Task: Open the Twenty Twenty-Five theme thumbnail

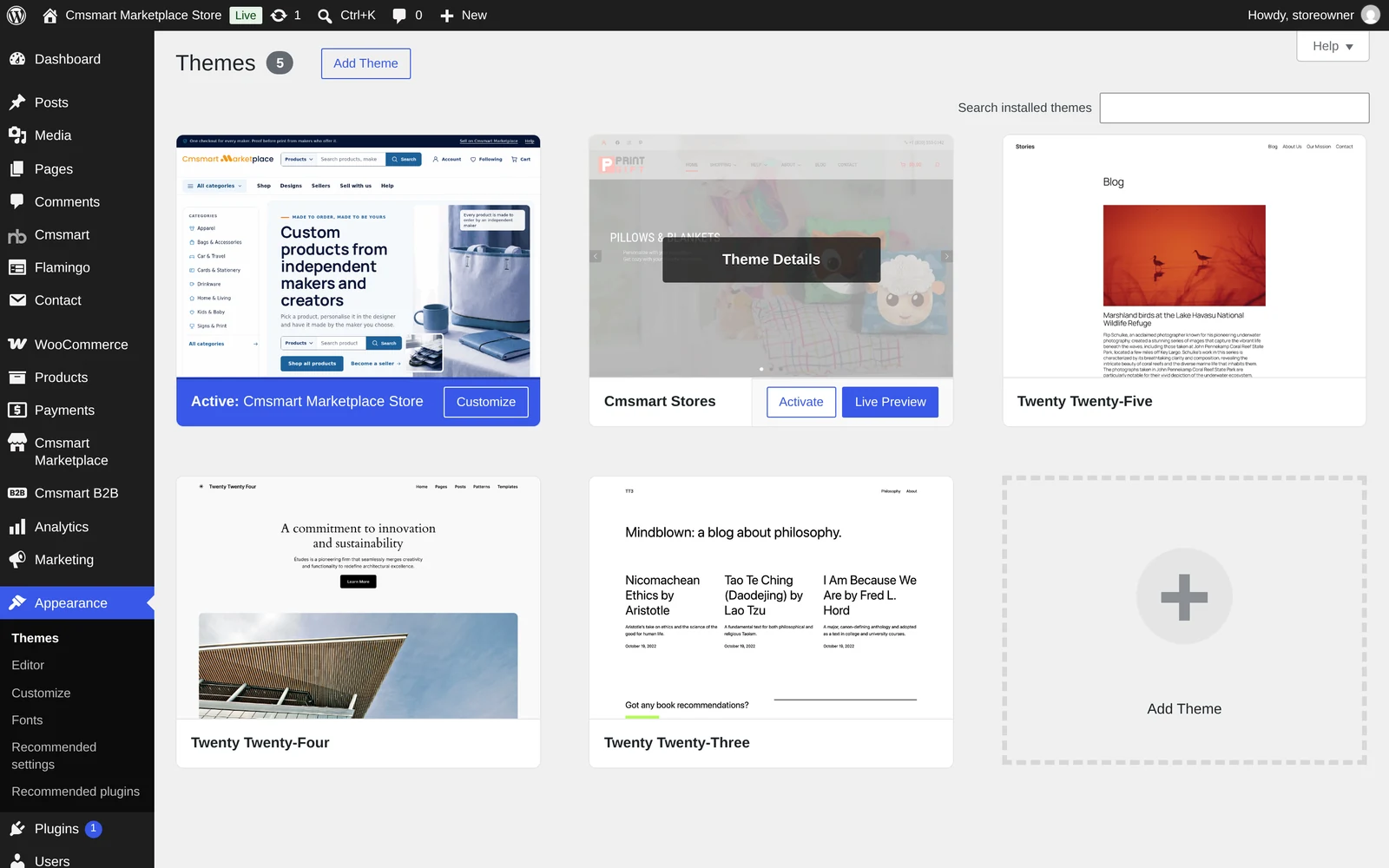Action: tap(1184, 256)
